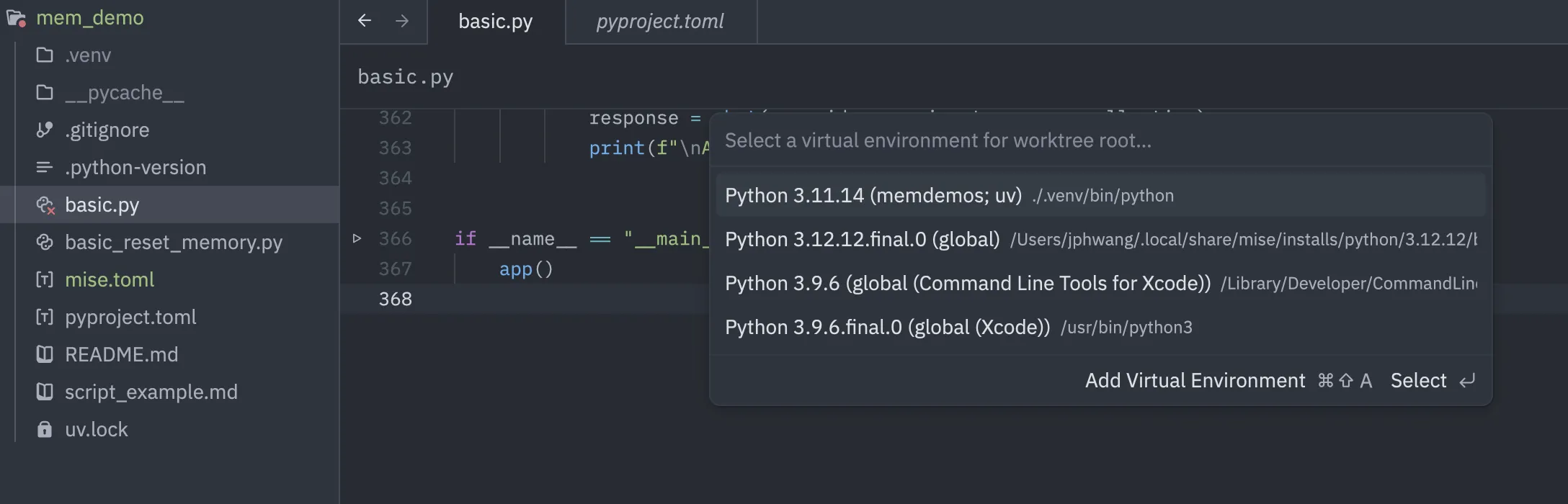Click the .venv folder icon
The height and width of the screenshot is (504, 1568).
[x=45, y=55]
